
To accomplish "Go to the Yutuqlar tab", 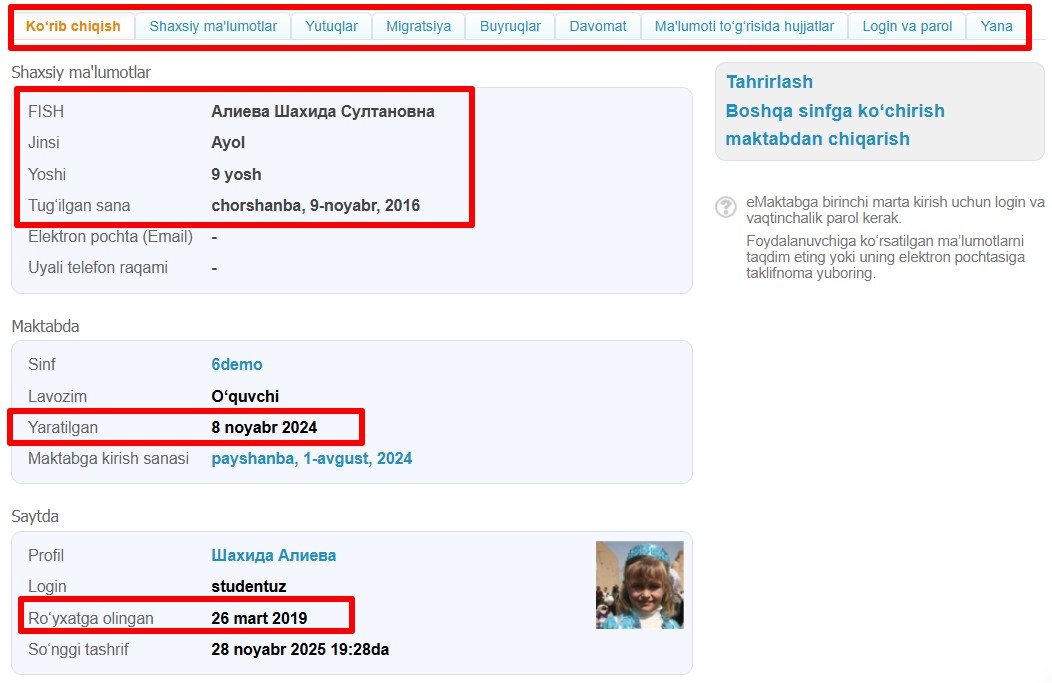I will tap(331, 27).
